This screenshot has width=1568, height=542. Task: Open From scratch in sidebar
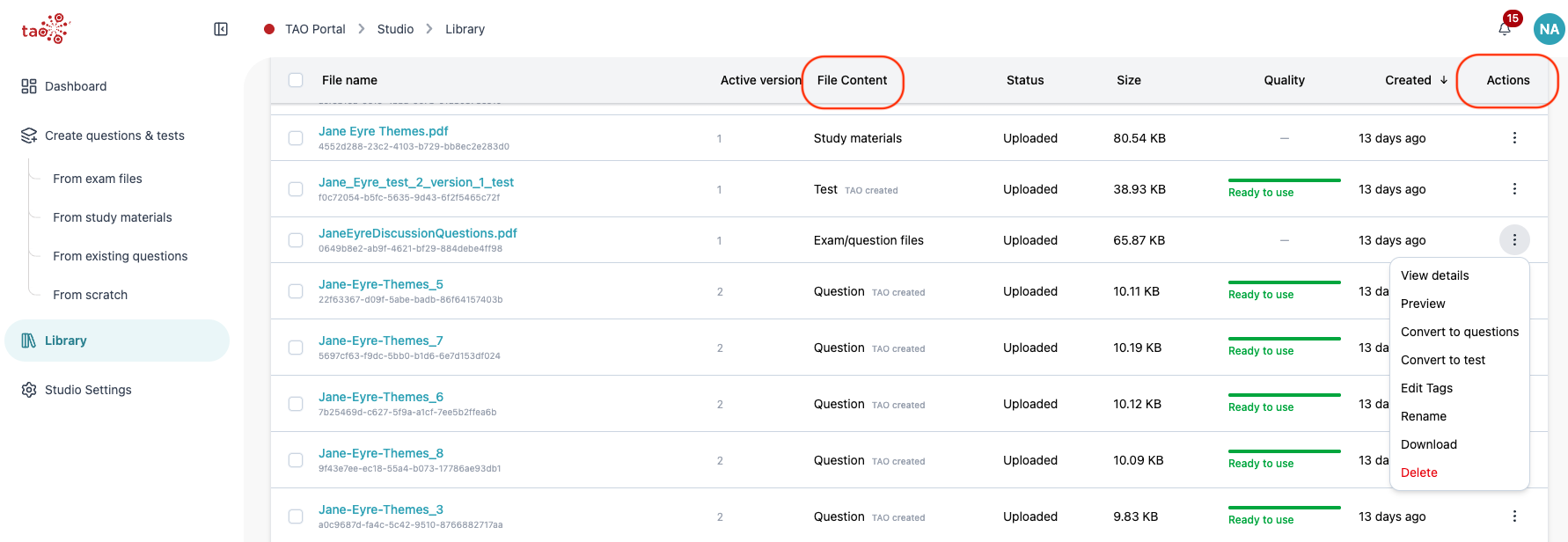tap(91, 295)
